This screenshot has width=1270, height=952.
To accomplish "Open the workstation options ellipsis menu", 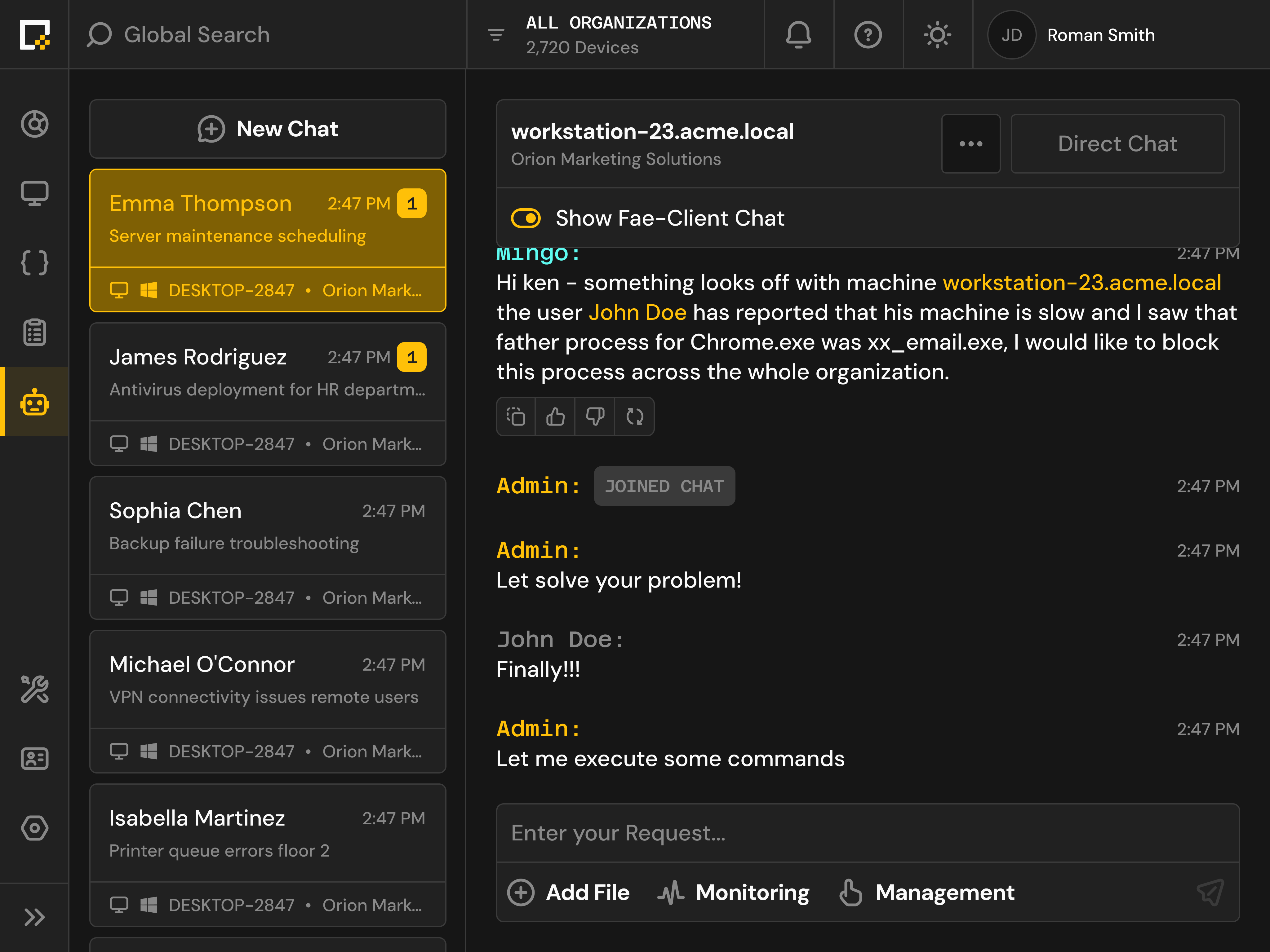I will pyautogui.click(x=971, y=143).
